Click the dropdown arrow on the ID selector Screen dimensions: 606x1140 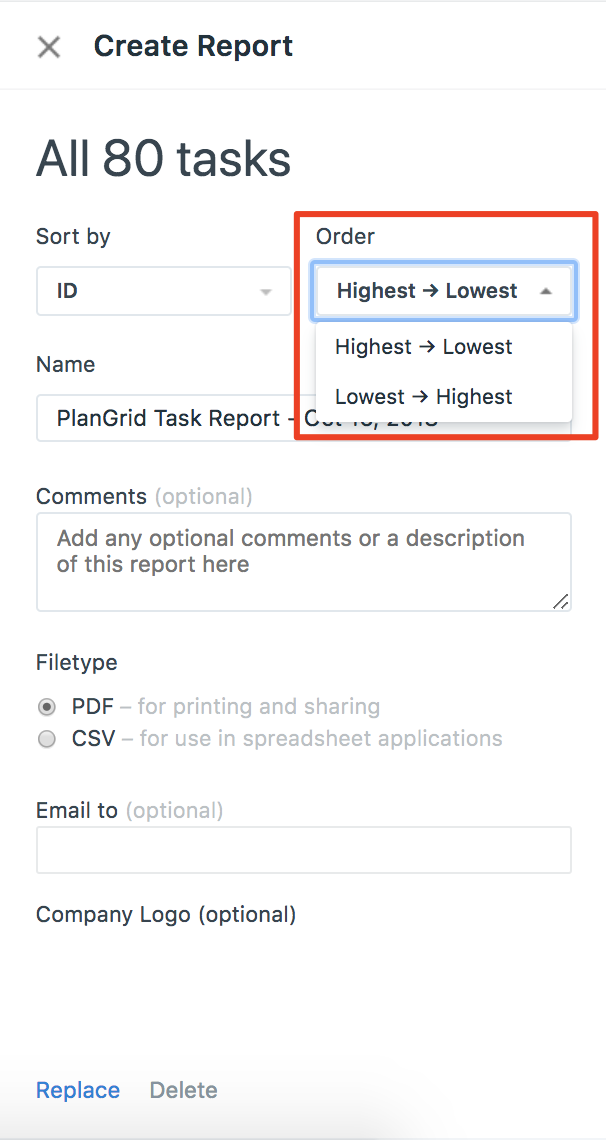264,291
